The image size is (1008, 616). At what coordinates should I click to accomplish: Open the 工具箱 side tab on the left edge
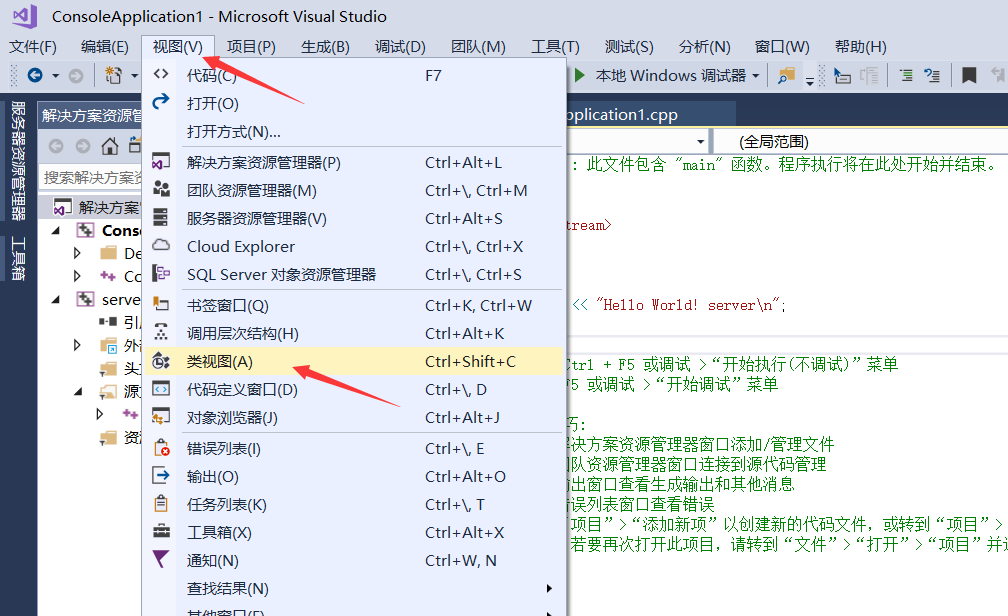(18, 258)
